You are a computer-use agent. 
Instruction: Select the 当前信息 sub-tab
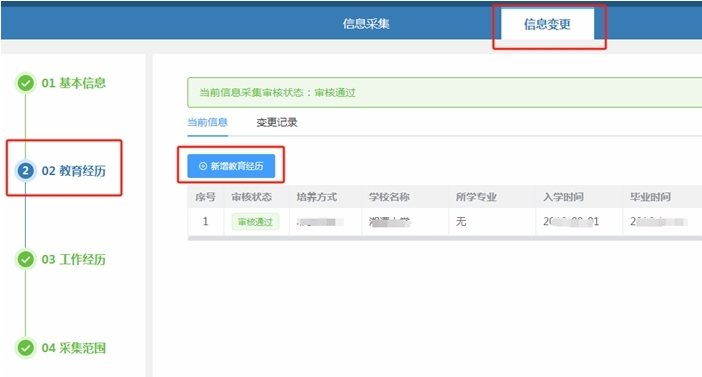(207, 122)
